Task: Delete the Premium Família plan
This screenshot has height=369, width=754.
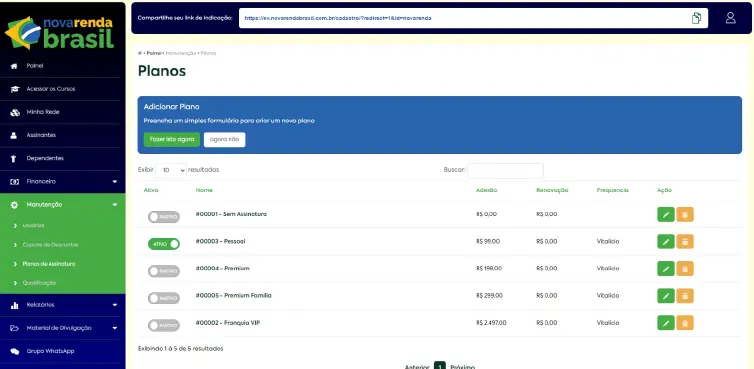Action: tap(685, 296)
